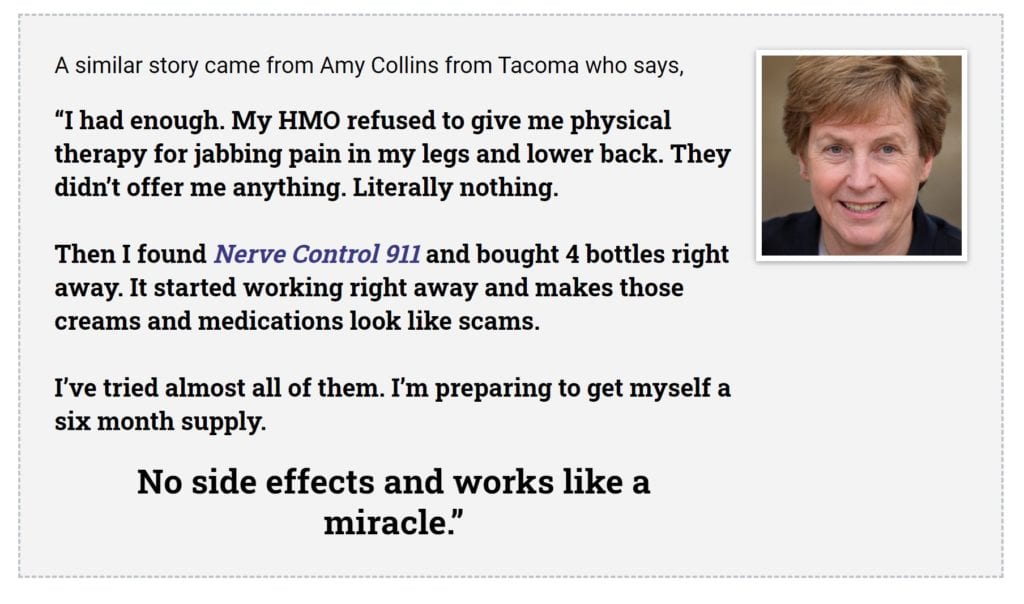Click the words 'I've tried almost all'
The image size is (1024, 604).
[167, 388]
